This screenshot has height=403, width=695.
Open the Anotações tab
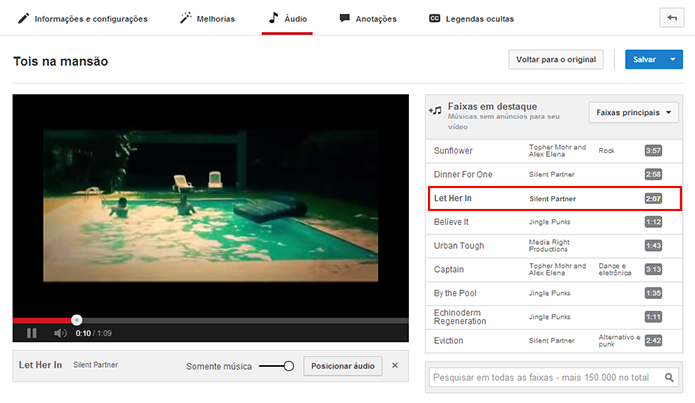[368, 19]
